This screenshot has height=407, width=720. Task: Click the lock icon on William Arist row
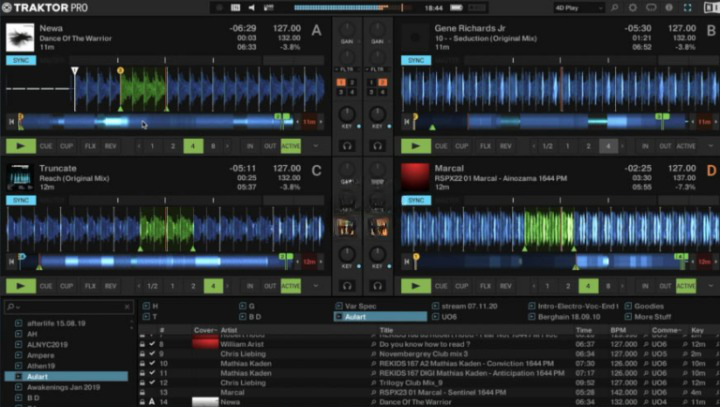(142, 344)
